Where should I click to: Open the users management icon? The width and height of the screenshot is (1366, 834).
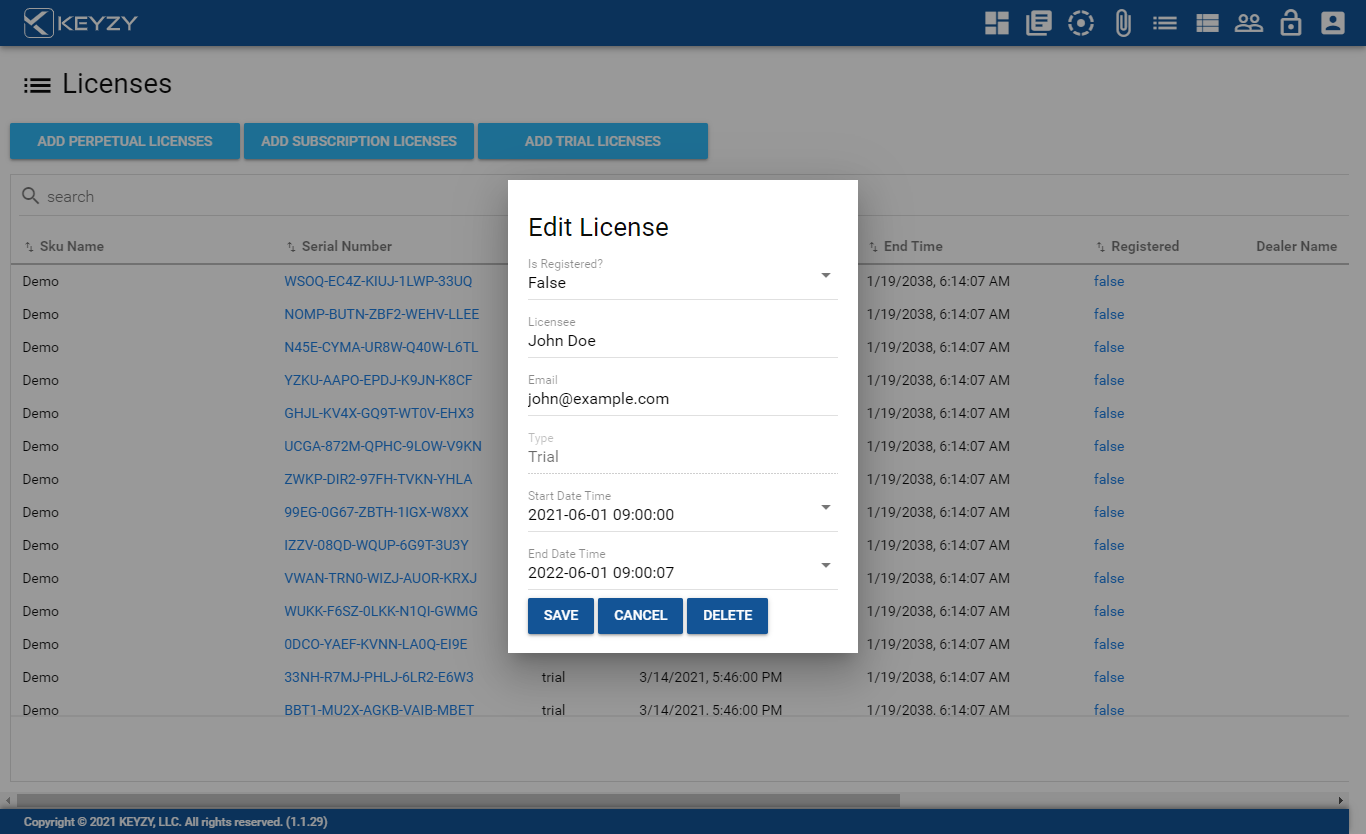coord(1248,22)
